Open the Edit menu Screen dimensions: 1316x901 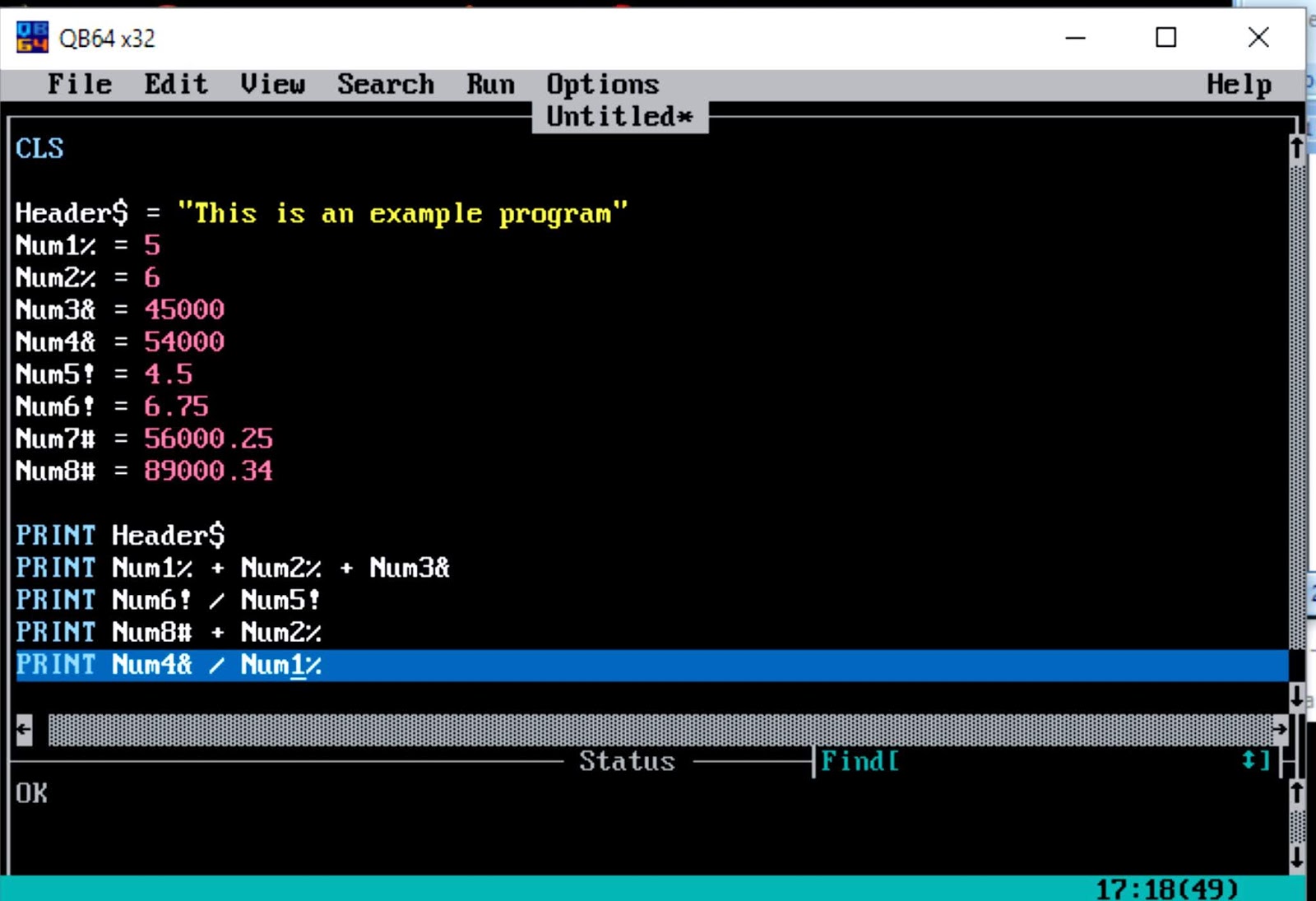click(175, 83)
